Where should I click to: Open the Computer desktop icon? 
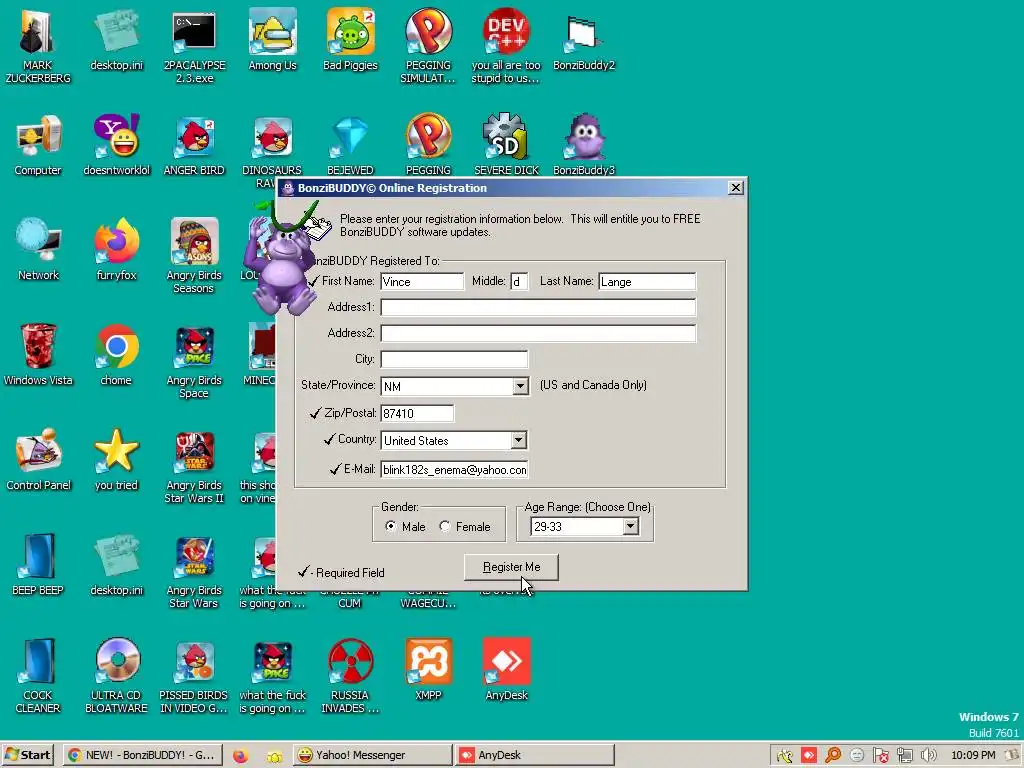tap(38, 144)
